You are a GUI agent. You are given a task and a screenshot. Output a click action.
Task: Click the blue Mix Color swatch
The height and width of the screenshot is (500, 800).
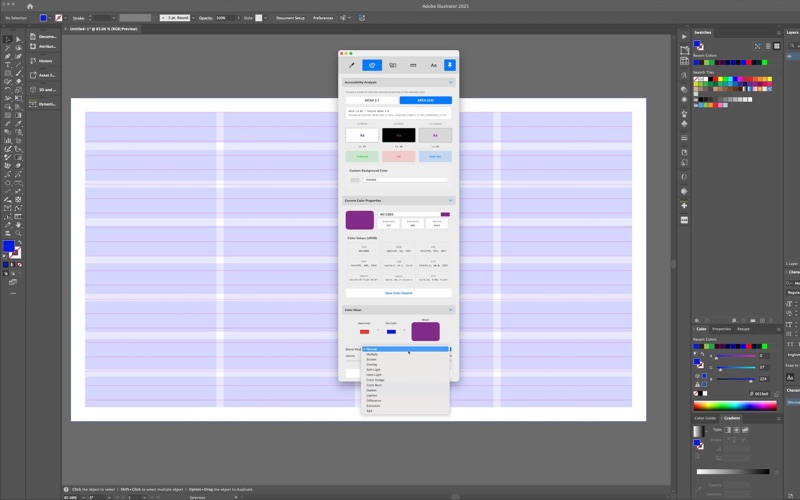(391, 332)
